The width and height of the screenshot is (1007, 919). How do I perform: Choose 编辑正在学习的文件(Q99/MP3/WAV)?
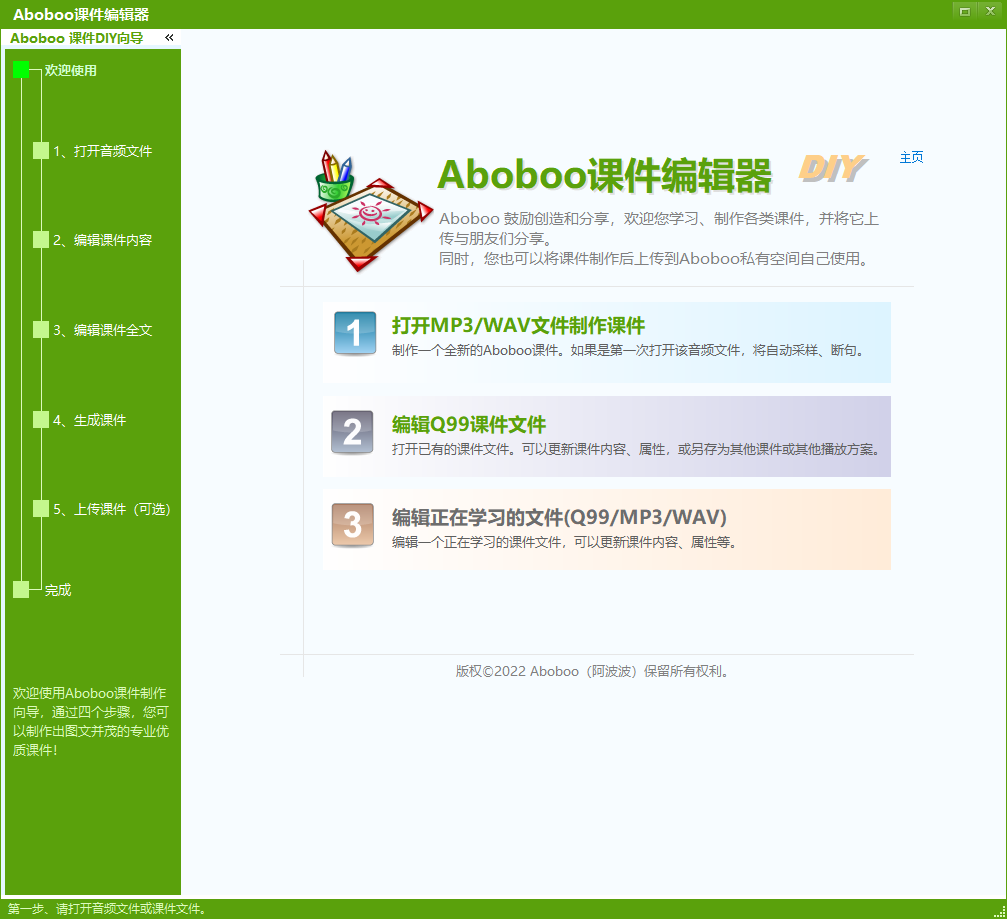[x=559, y=517]
